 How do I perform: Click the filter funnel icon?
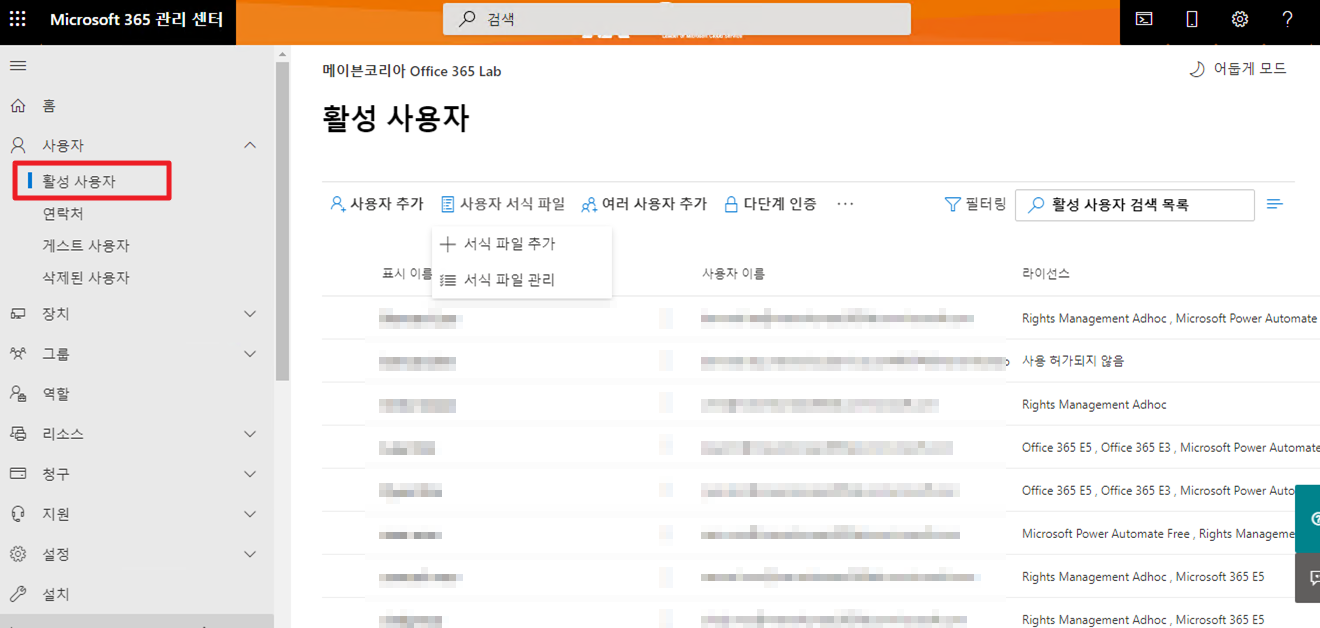click(x=952, y=204)
